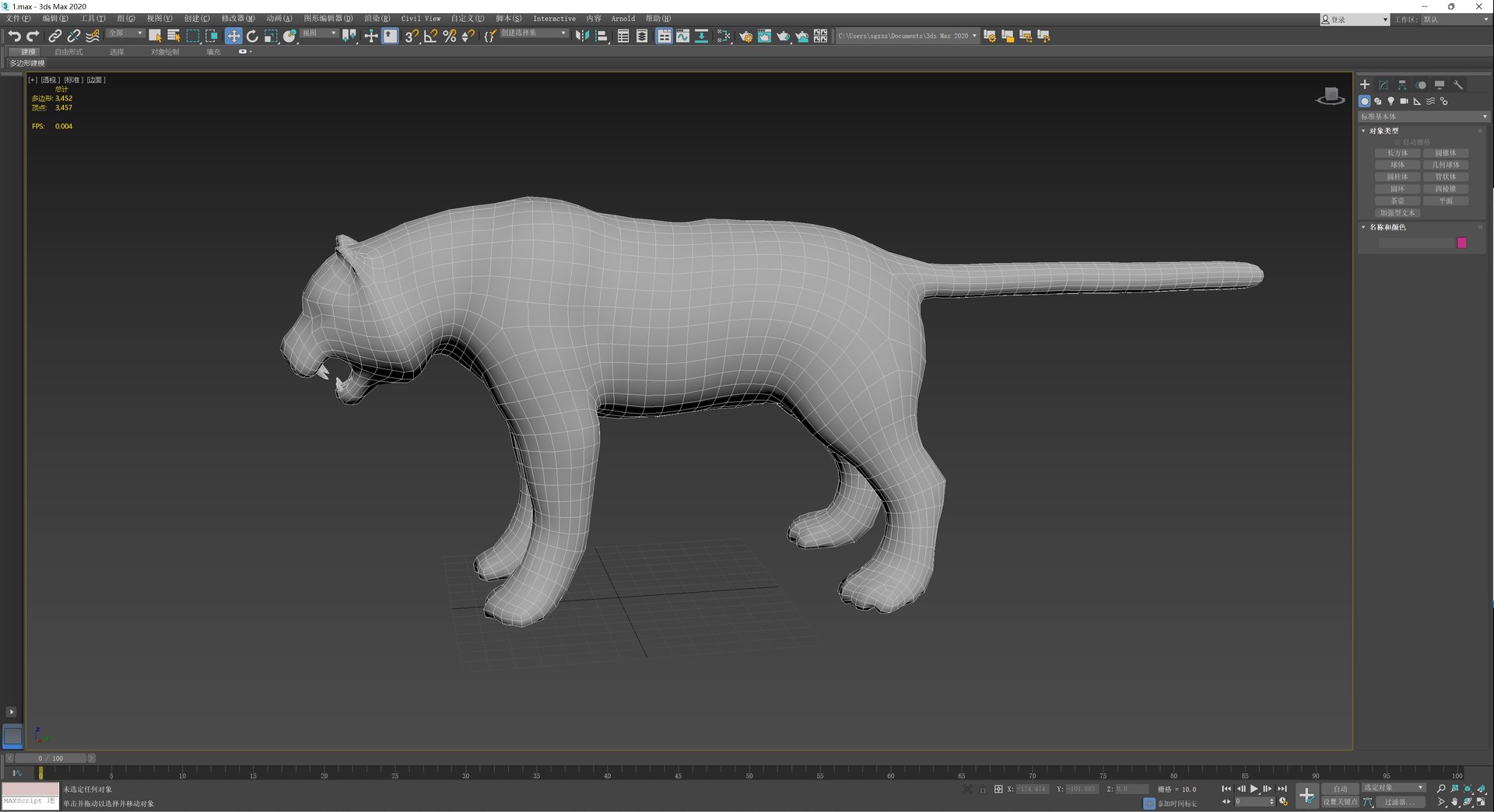Toggle the Percent Snap icon
The image size is (1494, 812).
[x=449, y=36]
